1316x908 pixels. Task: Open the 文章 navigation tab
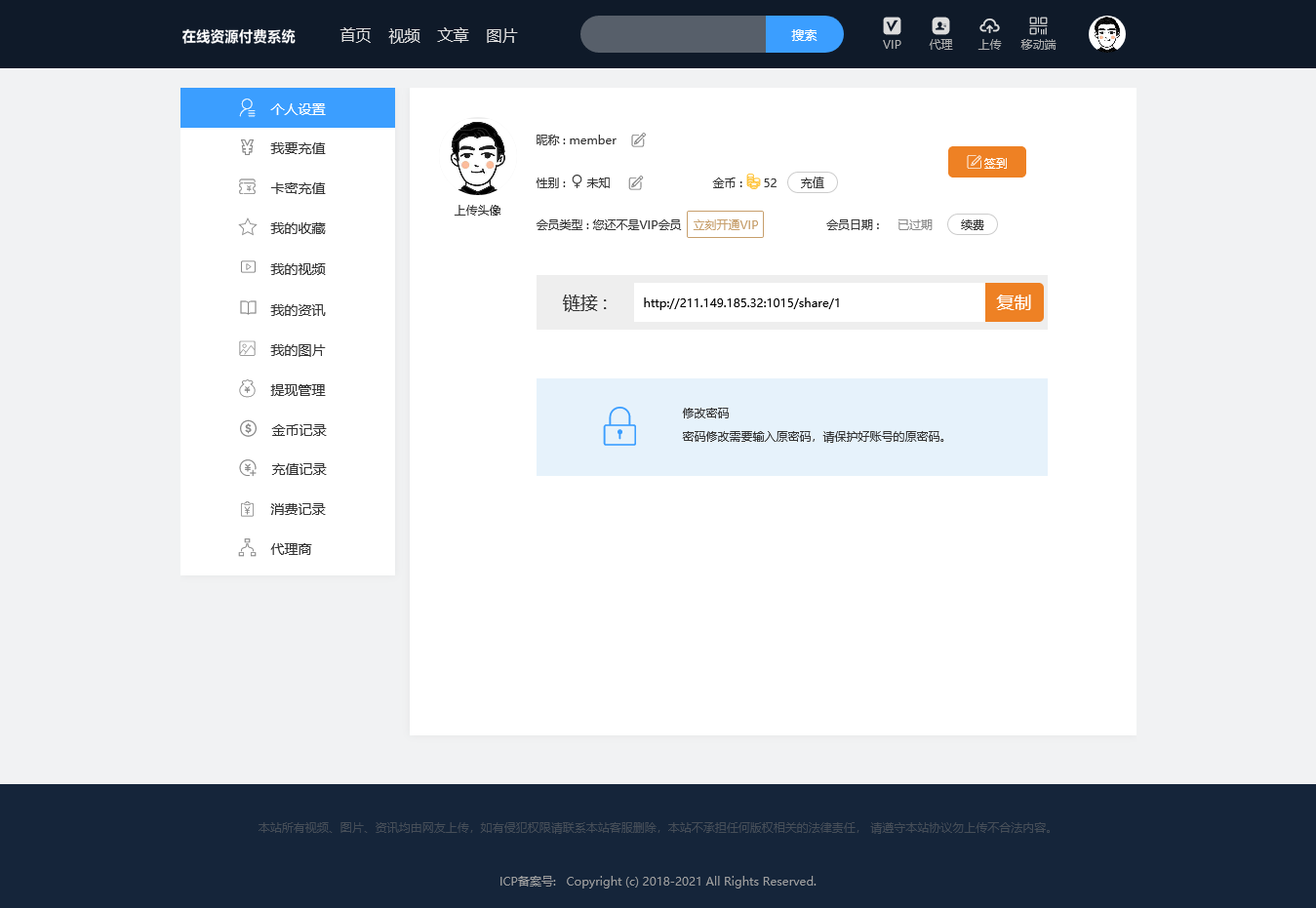(453, 36)
